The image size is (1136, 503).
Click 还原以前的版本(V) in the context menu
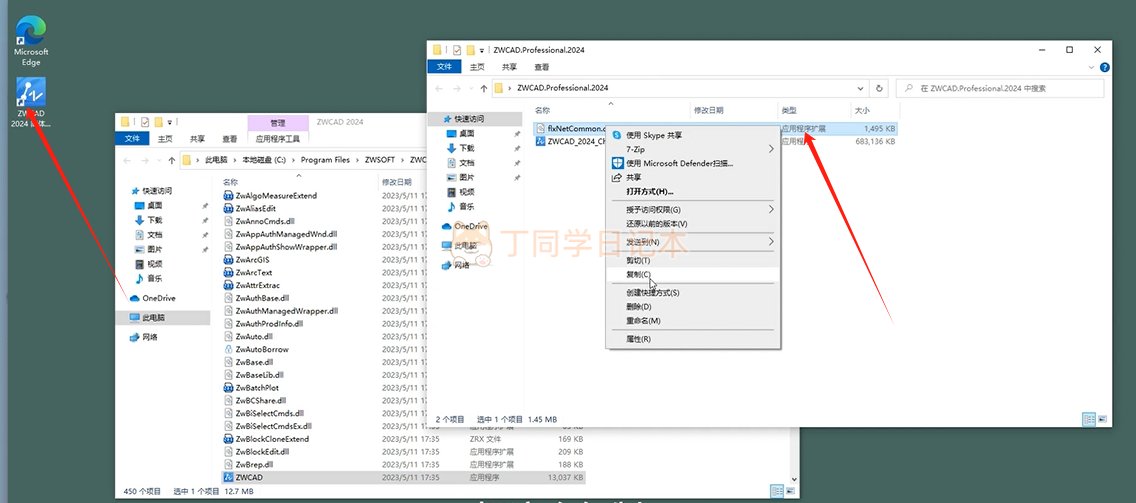656,223
